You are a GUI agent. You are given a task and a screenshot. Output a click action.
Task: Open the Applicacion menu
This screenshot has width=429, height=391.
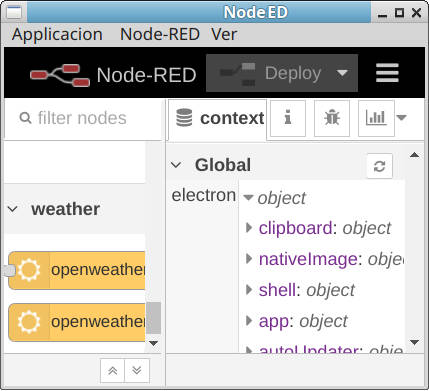click(57, 34)
